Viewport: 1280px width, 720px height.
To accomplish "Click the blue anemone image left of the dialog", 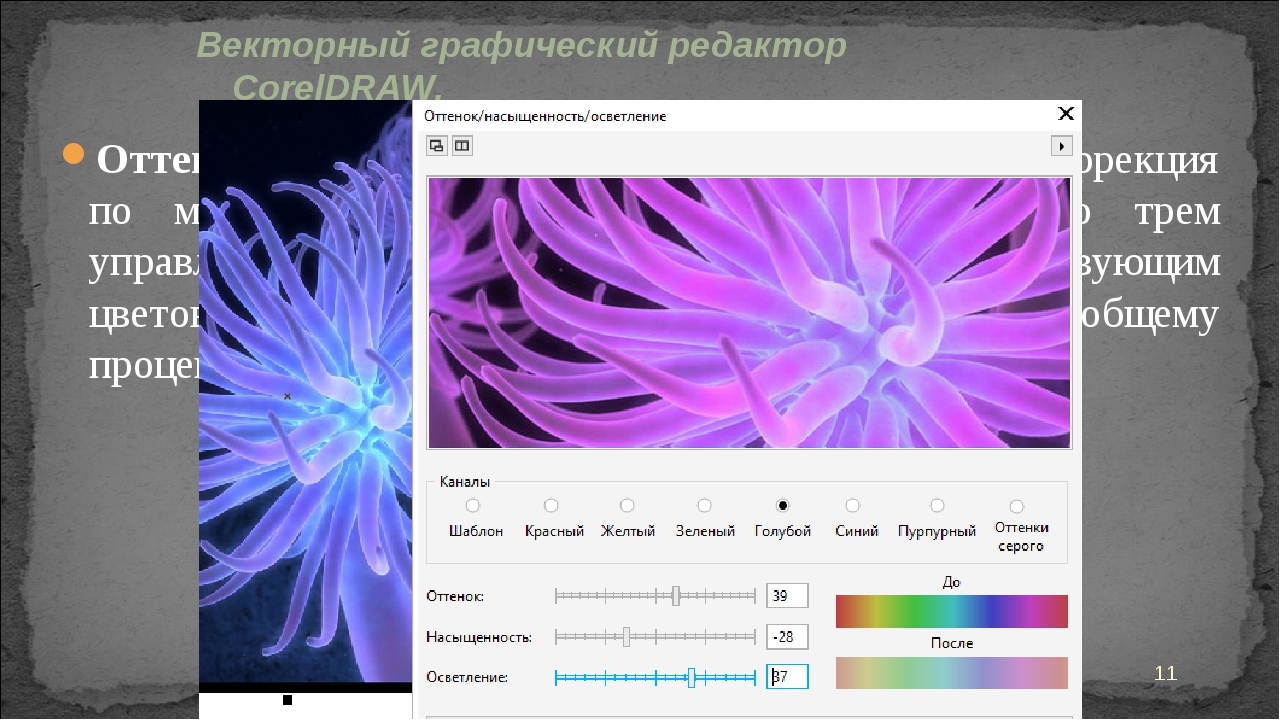I will coord(306,390).
